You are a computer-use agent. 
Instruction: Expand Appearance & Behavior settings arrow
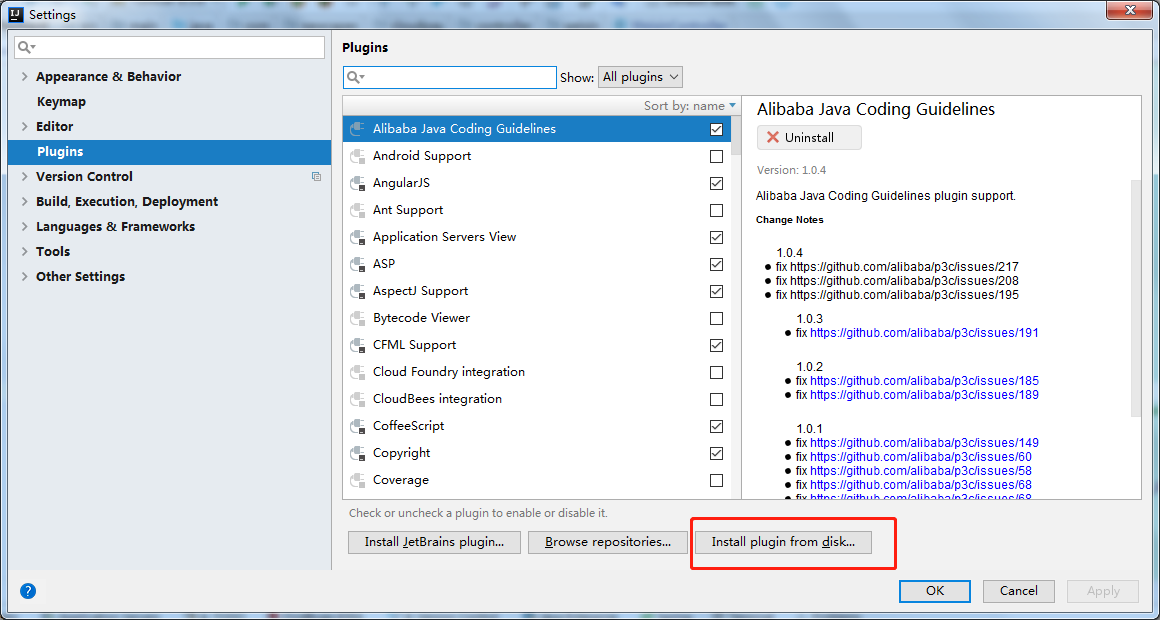pos(24,76)
